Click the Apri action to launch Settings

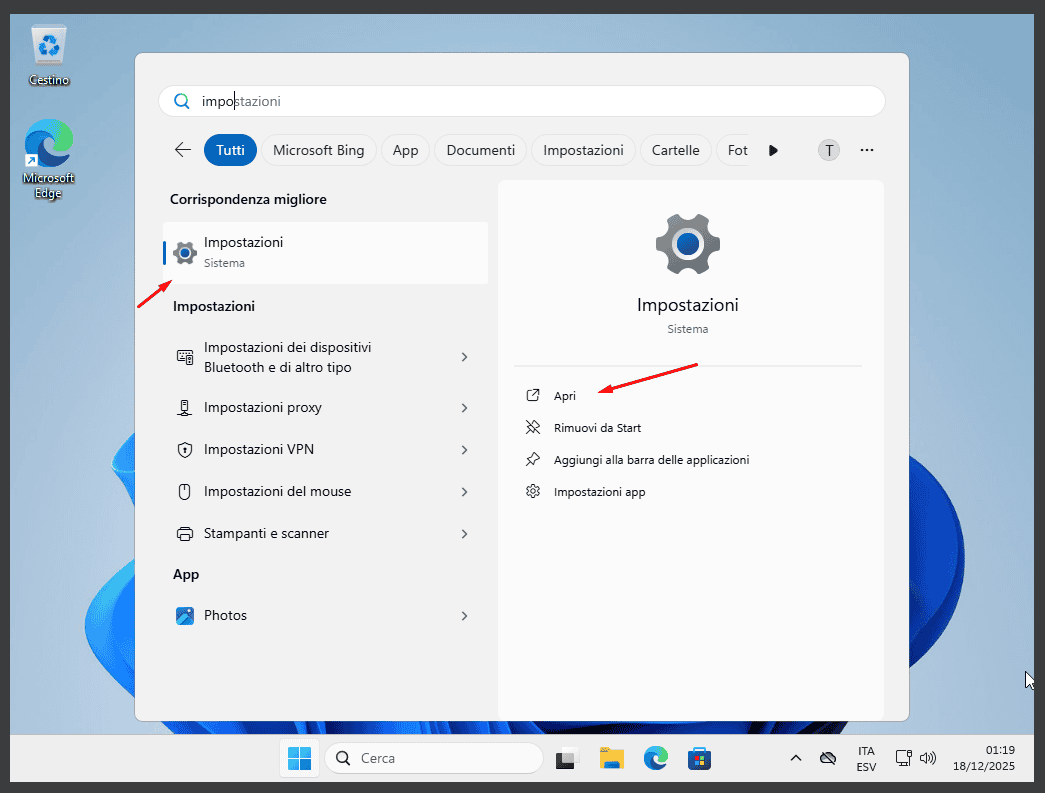tap(563, 395)
